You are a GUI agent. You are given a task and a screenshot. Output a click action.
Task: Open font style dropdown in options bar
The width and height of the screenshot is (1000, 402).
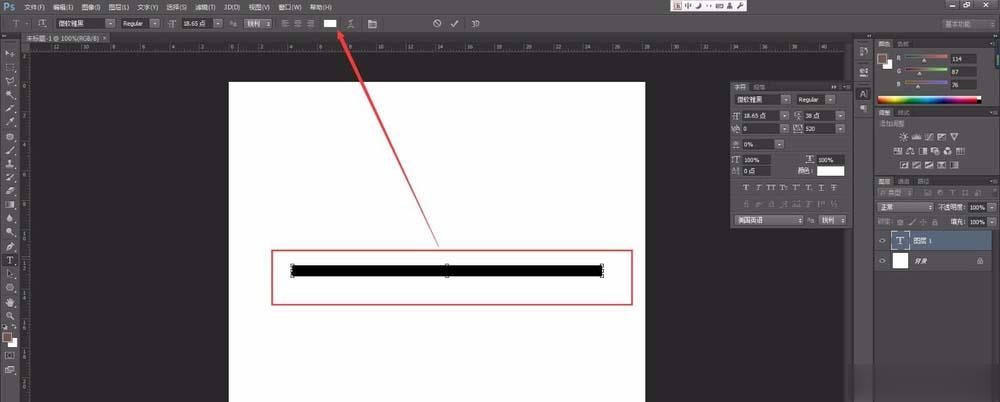[155, 23]
